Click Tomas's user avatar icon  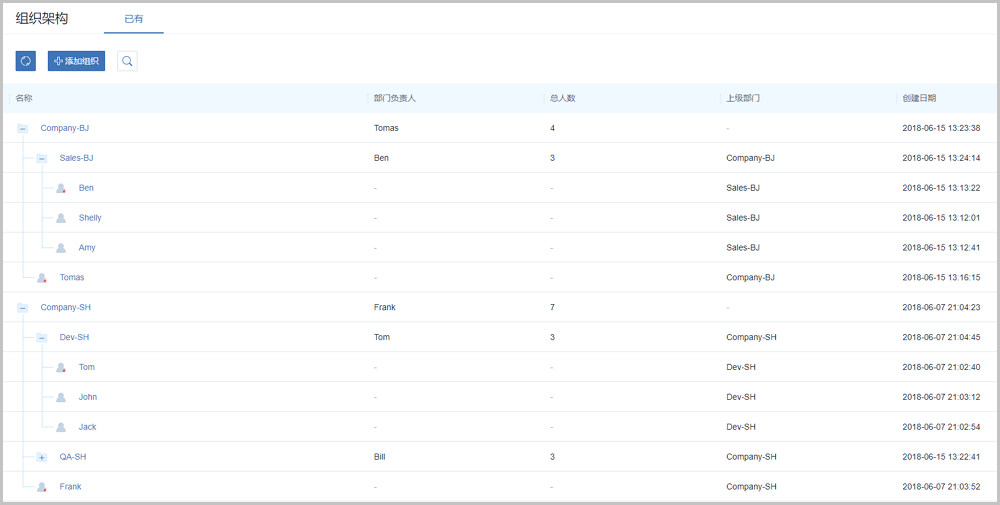tap(42, 278)
